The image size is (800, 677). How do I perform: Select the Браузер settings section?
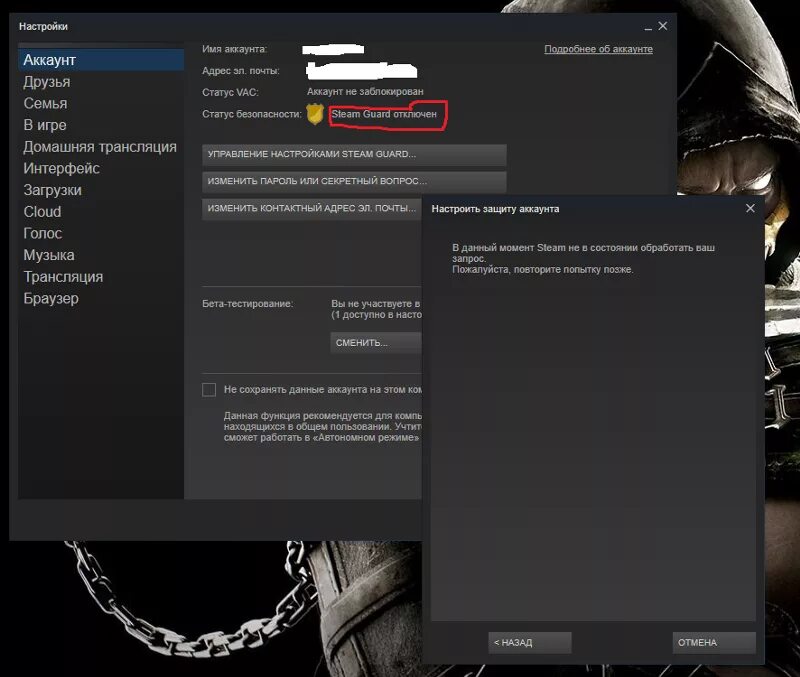pos(51,298)
